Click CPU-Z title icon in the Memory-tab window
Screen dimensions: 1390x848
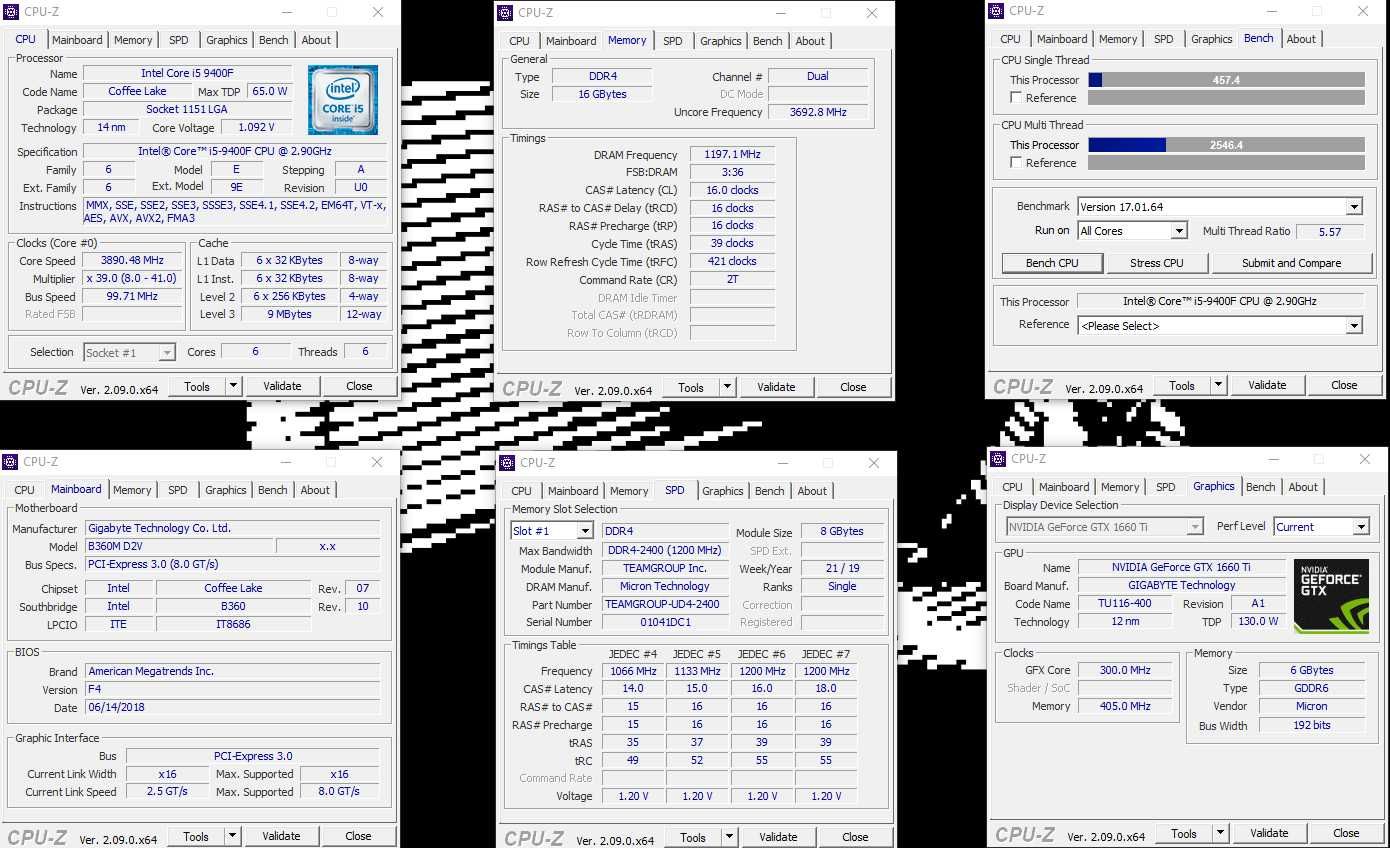pyautogui.click(x=506, y=13)
